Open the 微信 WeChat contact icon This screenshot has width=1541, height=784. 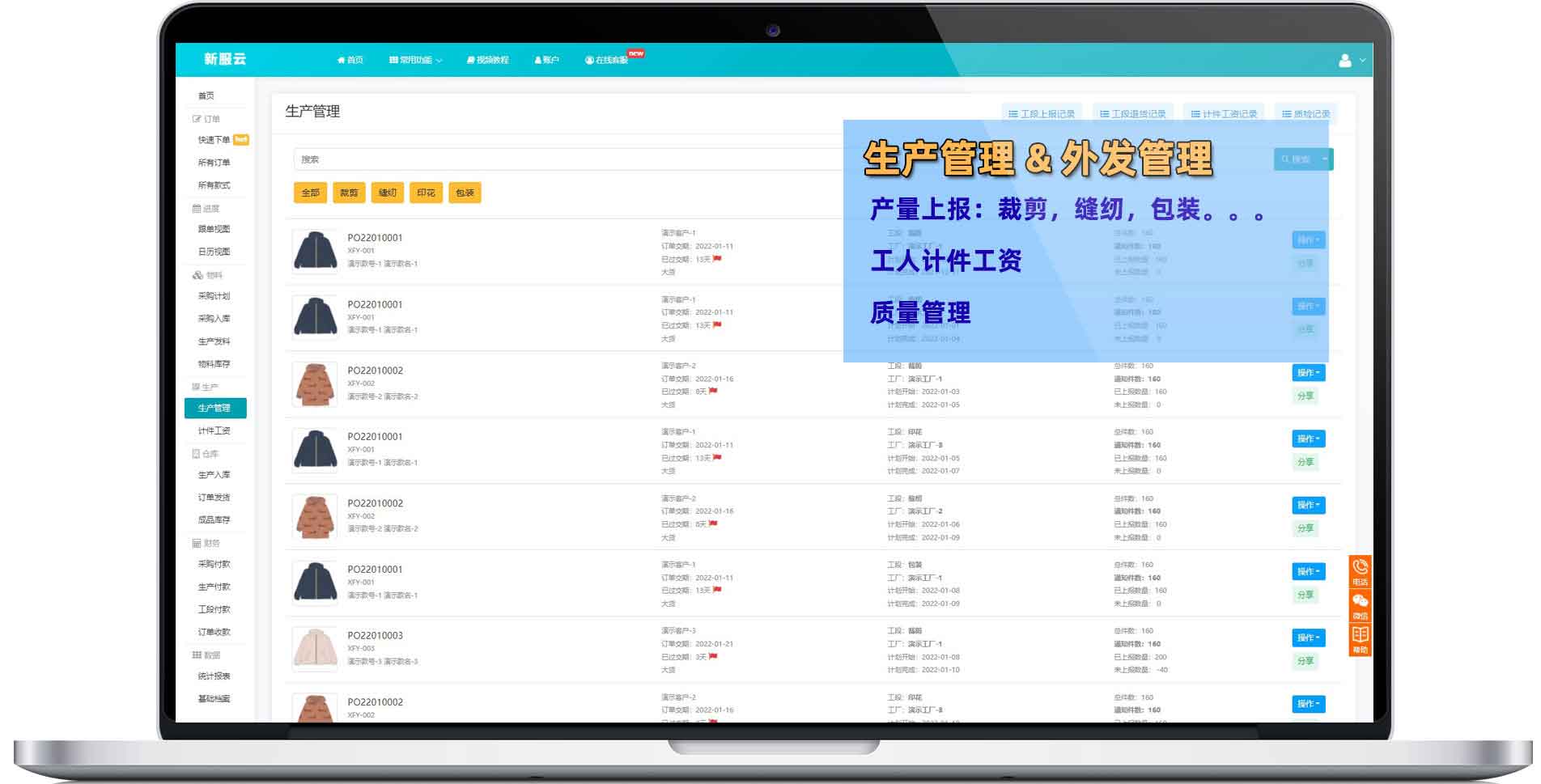(x=1360, y=604)
